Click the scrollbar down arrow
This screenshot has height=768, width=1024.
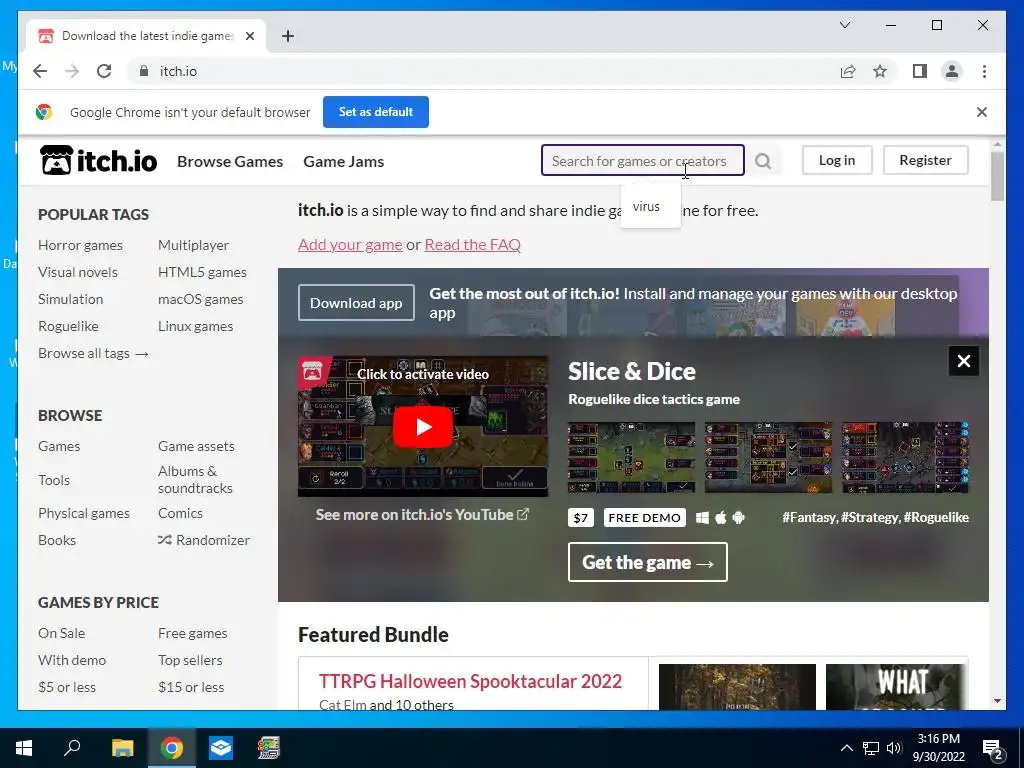pos(997,701)
